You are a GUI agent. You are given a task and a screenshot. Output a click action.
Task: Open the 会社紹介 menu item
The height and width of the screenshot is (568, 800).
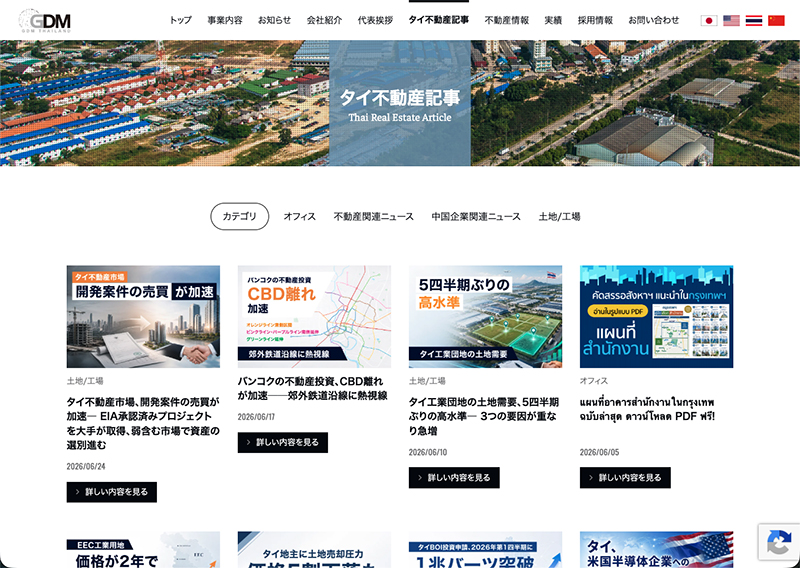[324, 20]
